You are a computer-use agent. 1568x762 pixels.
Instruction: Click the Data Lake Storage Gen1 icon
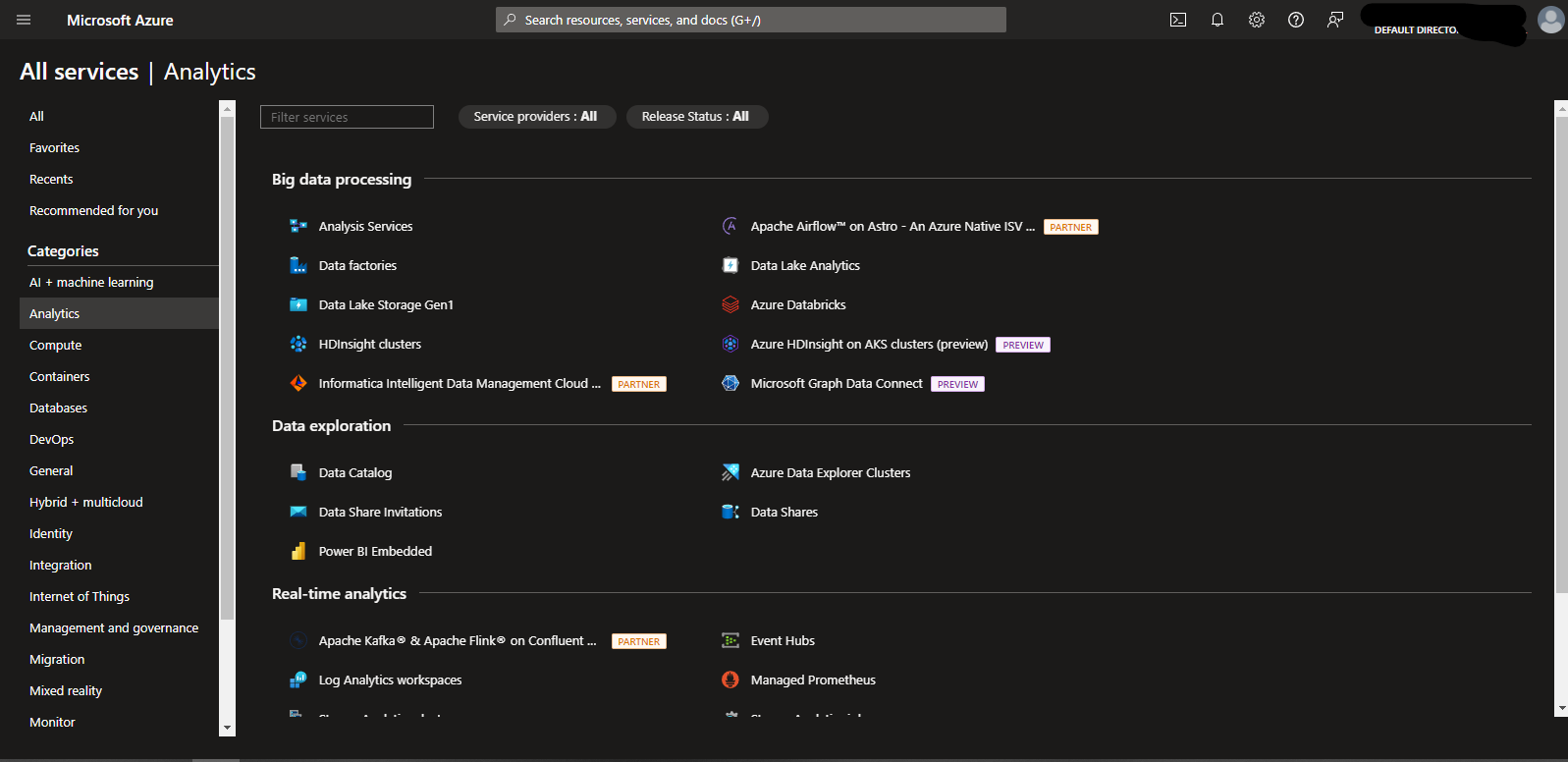pos(298,304)
